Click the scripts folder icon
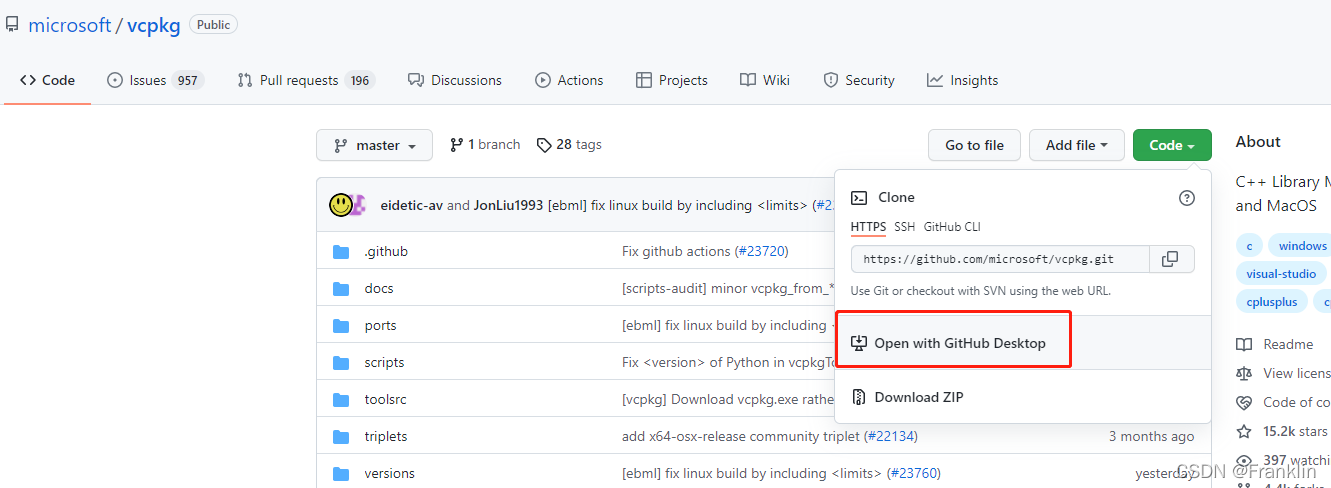Viewport: 1331px width, 488px height. (x=341, y=363)
